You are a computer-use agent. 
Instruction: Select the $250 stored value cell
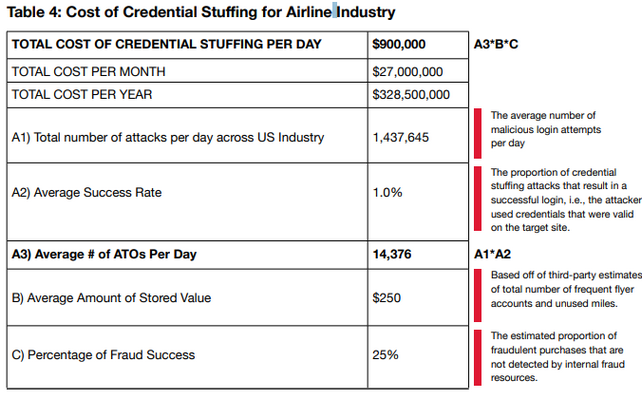pyautogui.click(x=387, y=298)
